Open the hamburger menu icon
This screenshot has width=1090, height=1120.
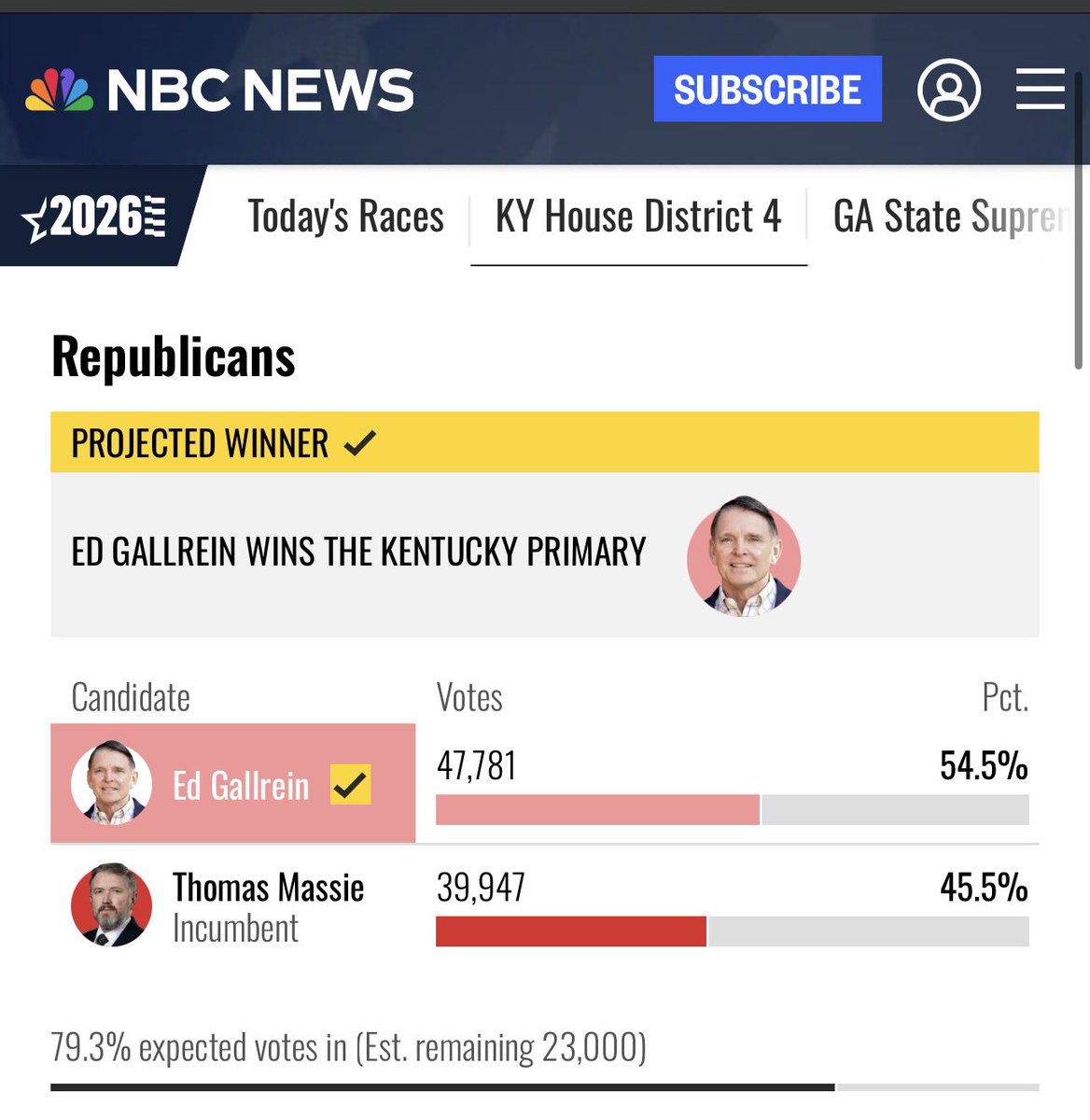(1041, 90)
